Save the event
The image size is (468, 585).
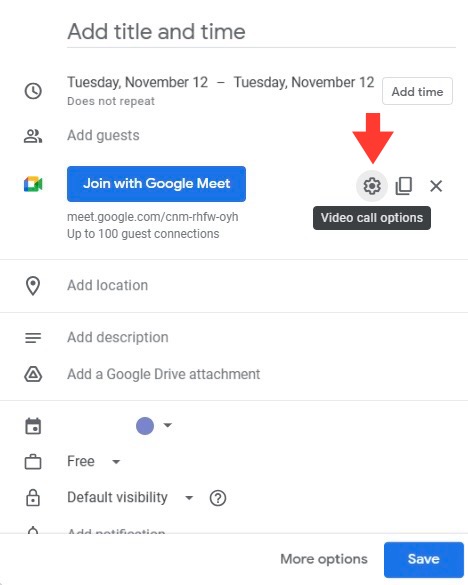coord(424,559)
